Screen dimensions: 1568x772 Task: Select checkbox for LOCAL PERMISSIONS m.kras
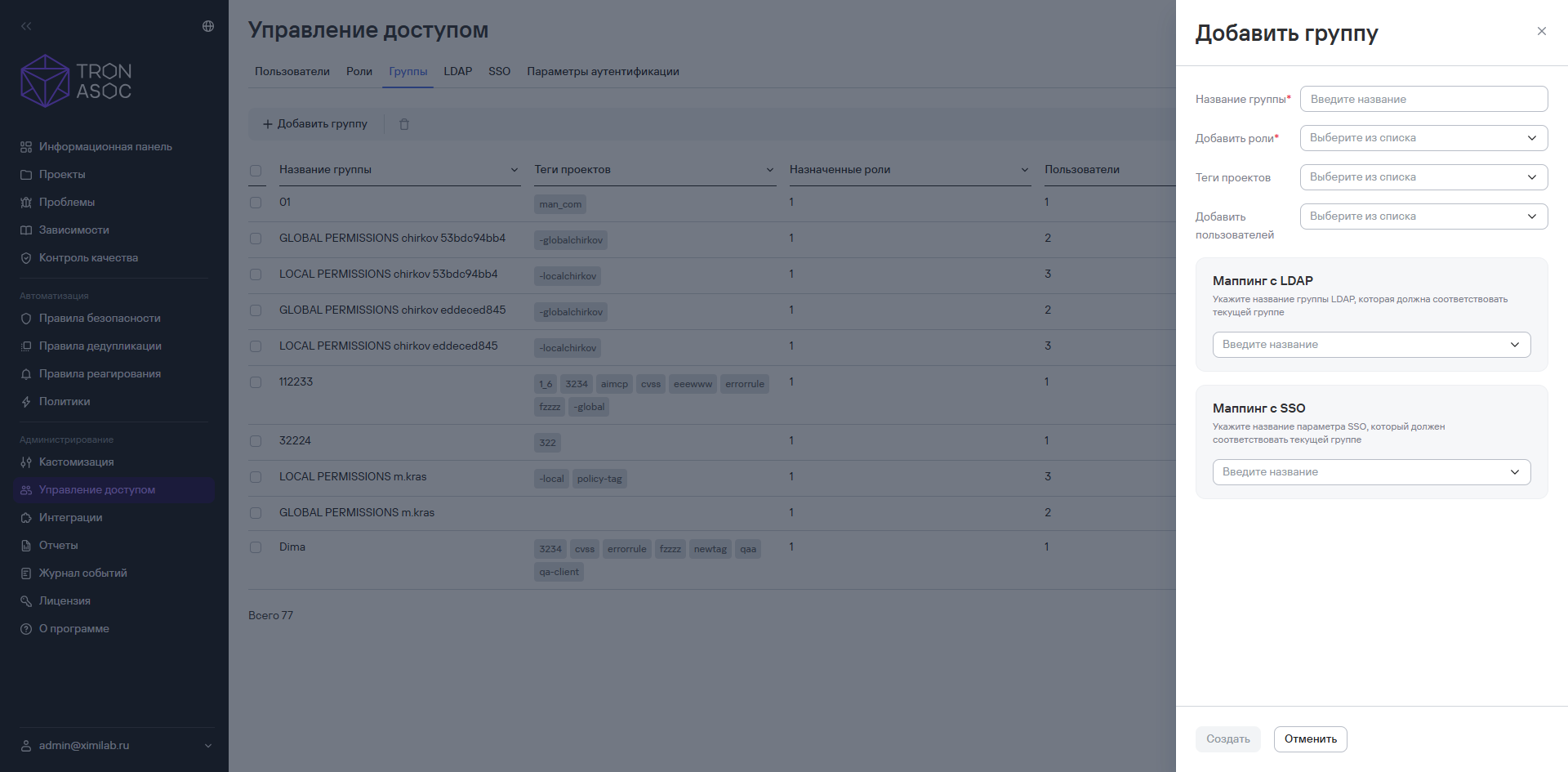pyautogui.click(x=256, y=477)
